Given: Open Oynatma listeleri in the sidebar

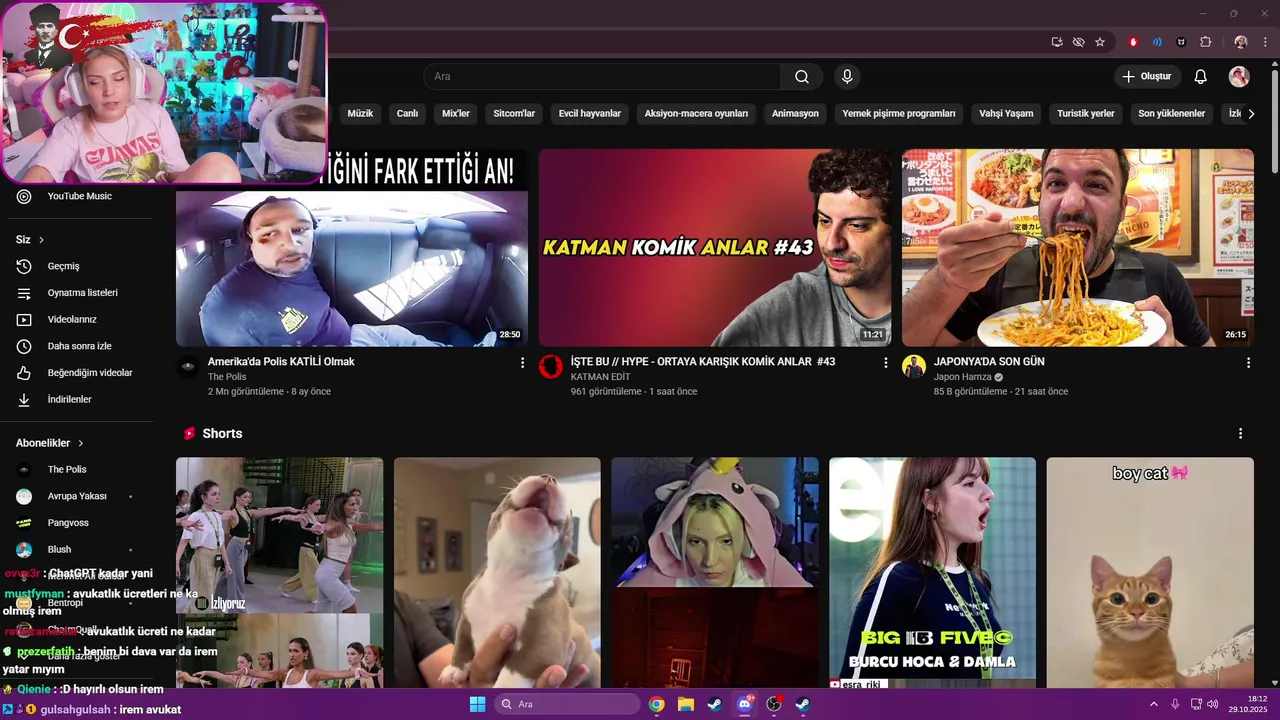Looking at the screenshot, I should click(x=80, y=293).
